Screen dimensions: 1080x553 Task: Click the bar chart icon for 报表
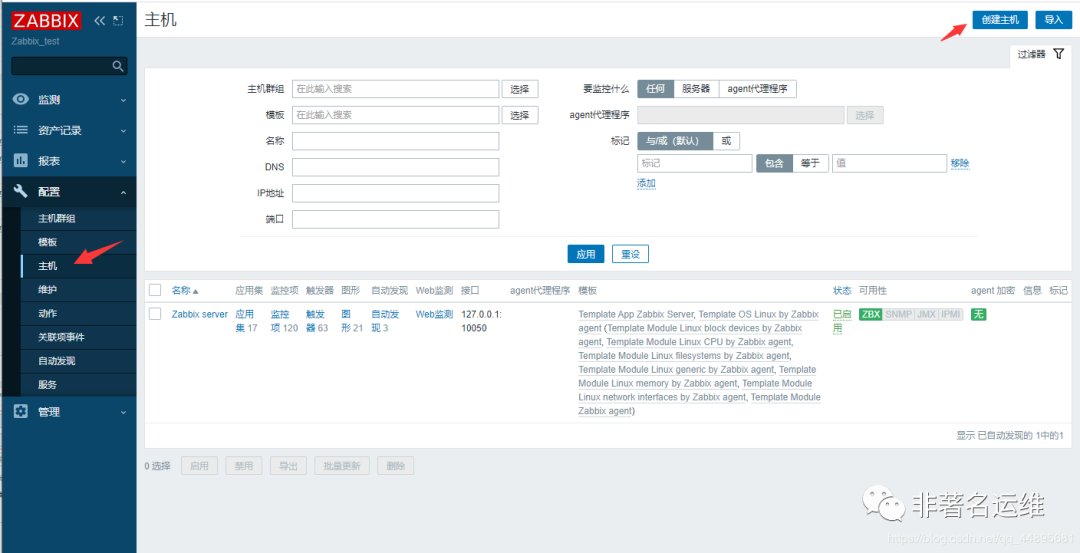[21, 160]
